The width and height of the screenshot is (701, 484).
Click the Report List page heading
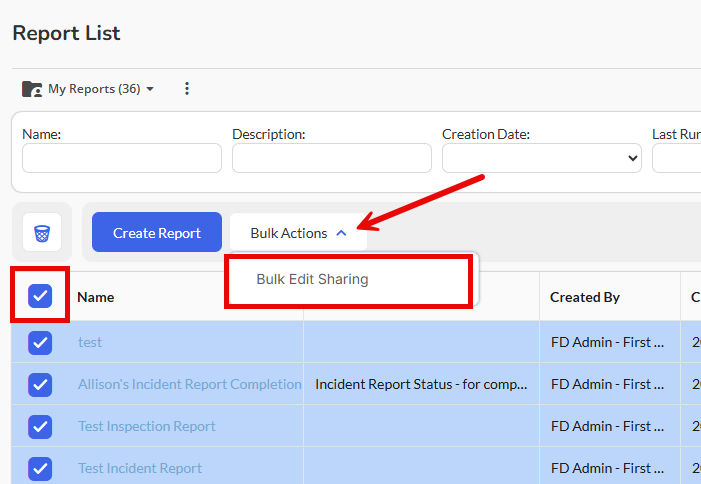[x=66, y=34]
